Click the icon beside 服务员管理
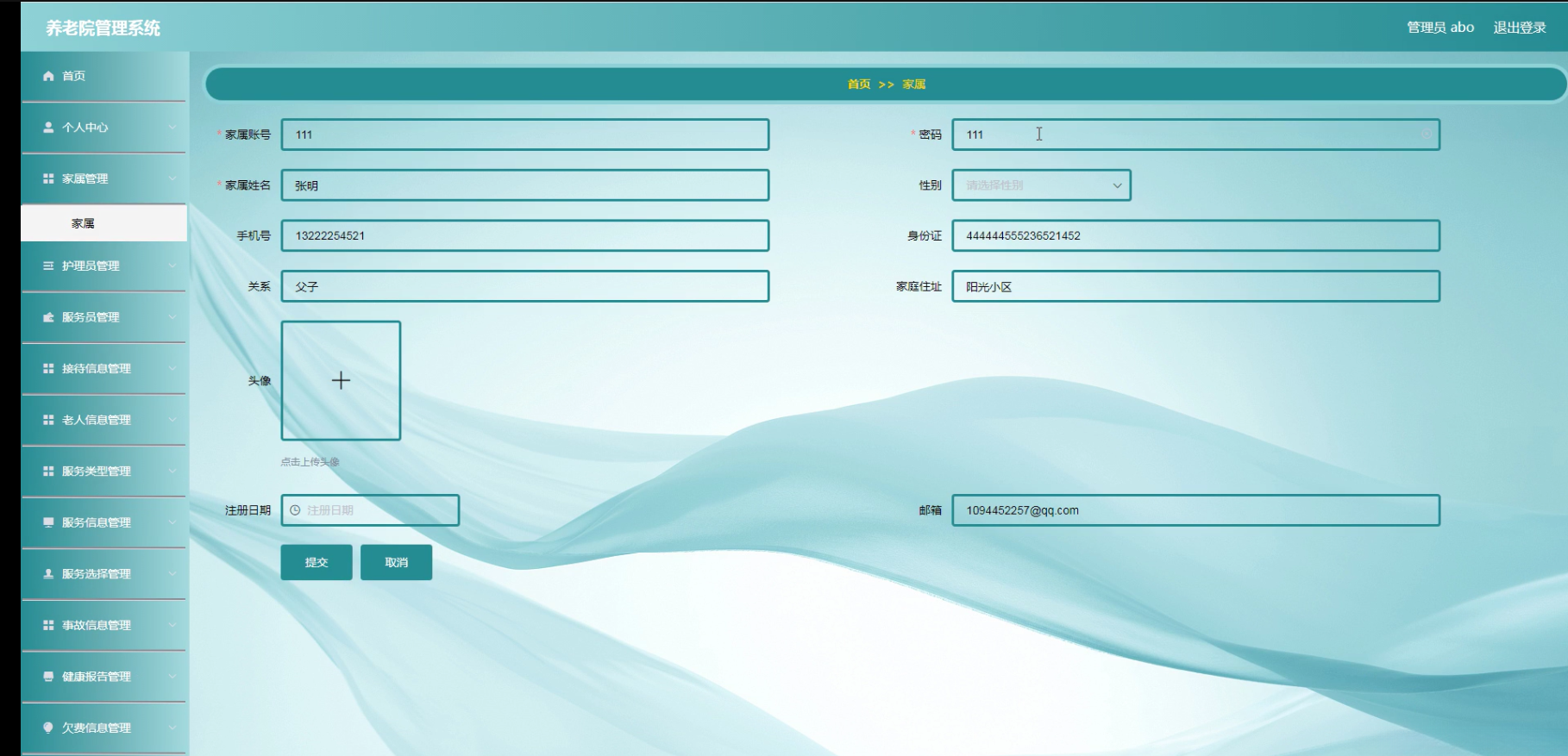The width and height of the screenshot is (1568, 756). tap(48, 317)
